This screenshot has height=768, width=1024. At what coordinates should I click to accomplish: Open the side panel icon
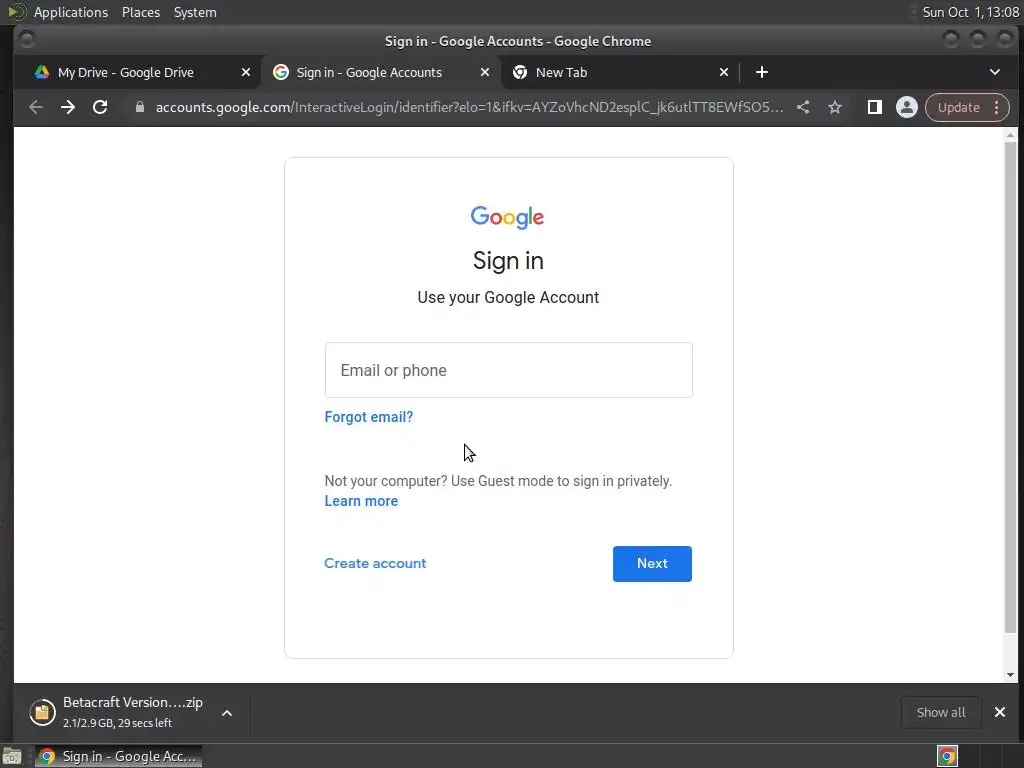click(874, 107)
